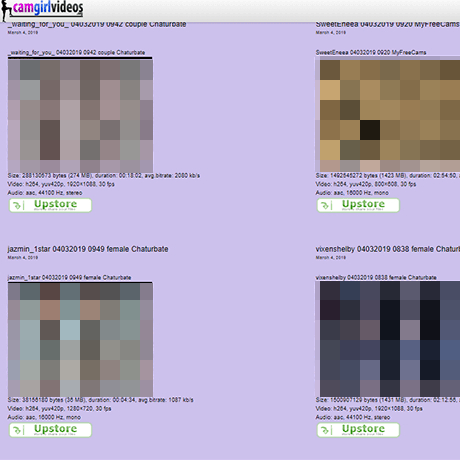
Task: Click the small SweetEneea caption above the thumbnail
Action: (371, 52)
